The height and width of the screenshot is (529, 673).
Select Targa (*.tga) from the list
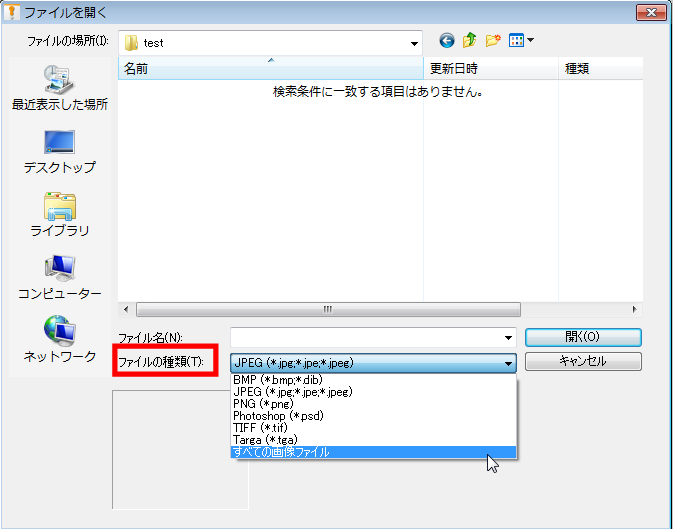pos(373,440)
